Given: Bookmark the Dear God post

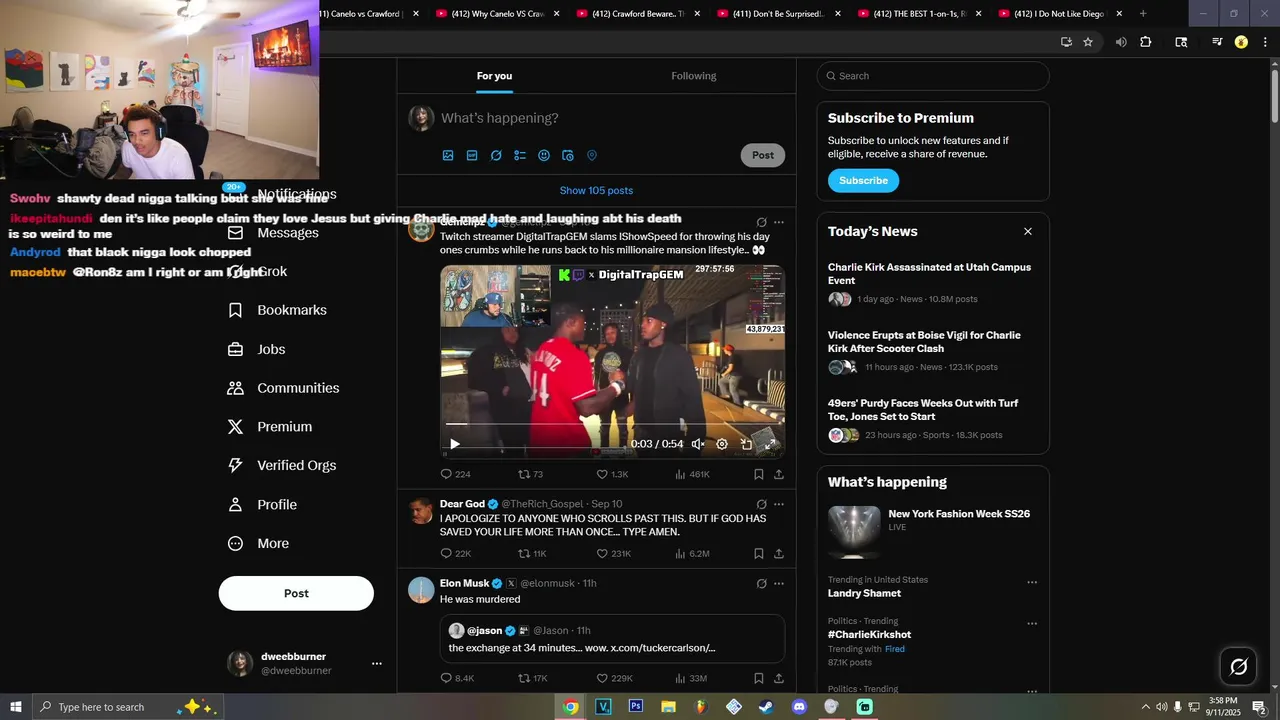Looking at the screenshot, I should coord(759,553).
